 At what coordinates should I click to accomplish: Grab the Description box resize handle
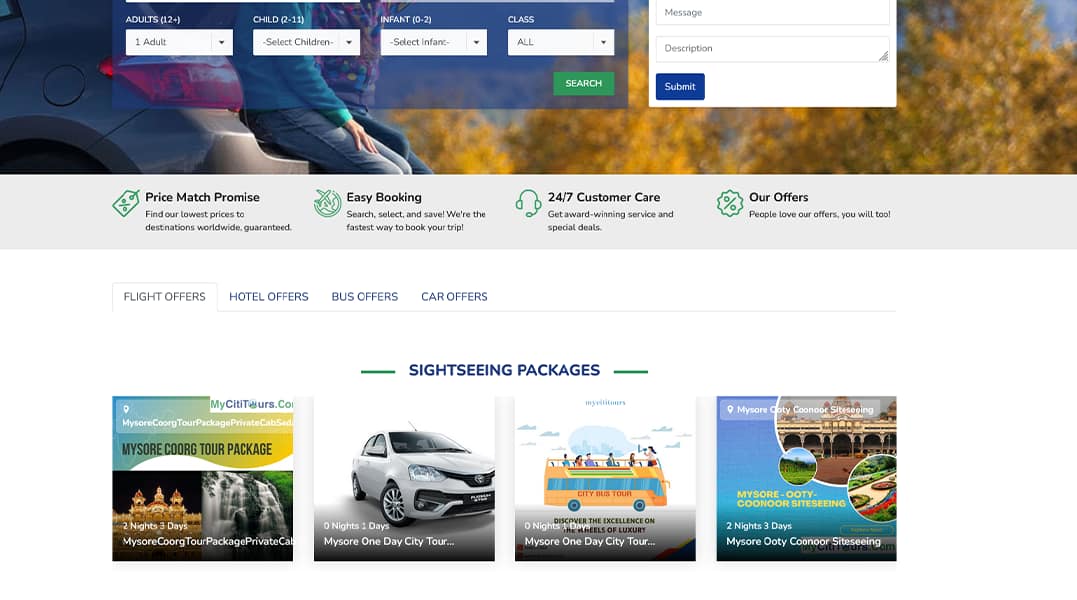883,56
